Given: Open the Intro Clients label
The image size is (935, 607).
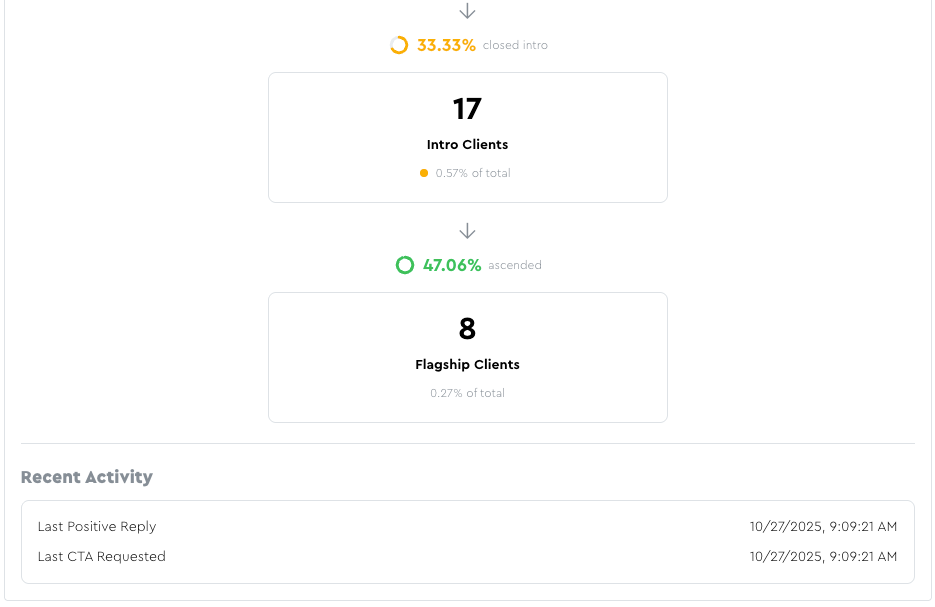Looking at the screenshot, I should tap(467, 145).
